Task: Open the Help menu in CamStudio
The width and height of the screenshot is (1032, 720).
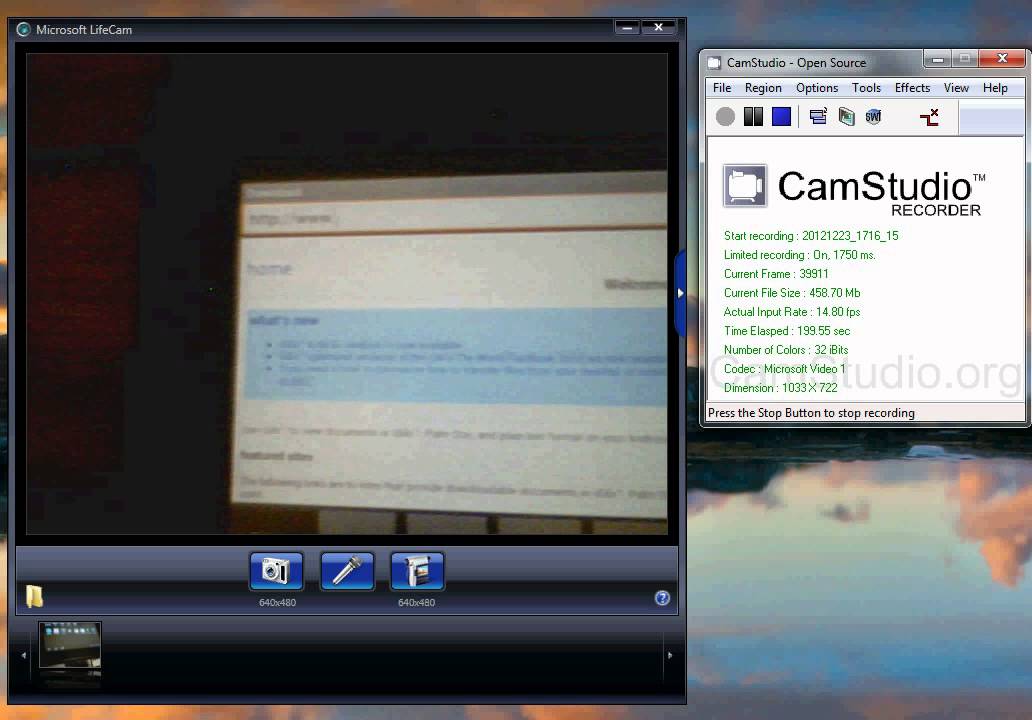Action: (x=995, y=88)
